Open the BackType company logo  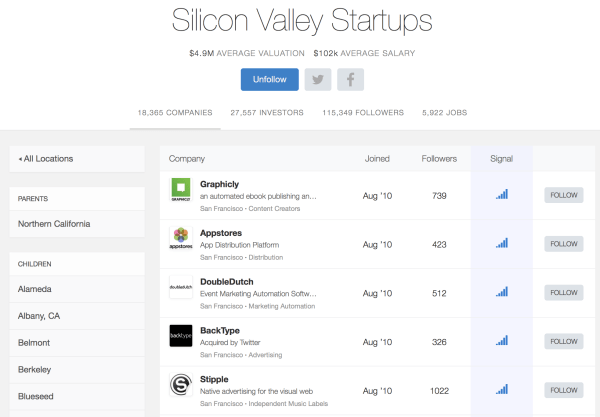(181, 336)
